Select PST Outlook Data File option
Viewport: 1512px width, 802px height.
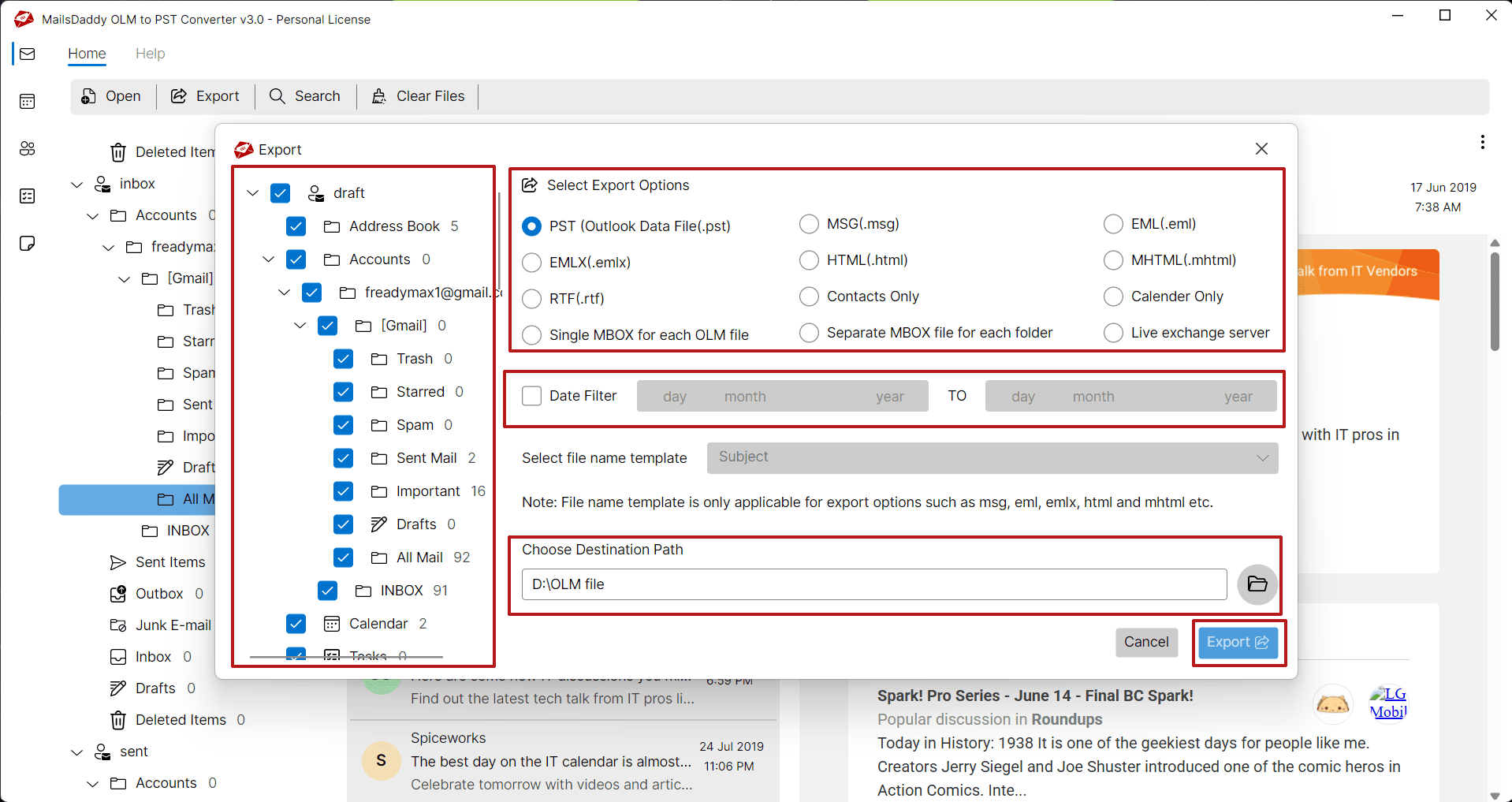pos(532,226)
